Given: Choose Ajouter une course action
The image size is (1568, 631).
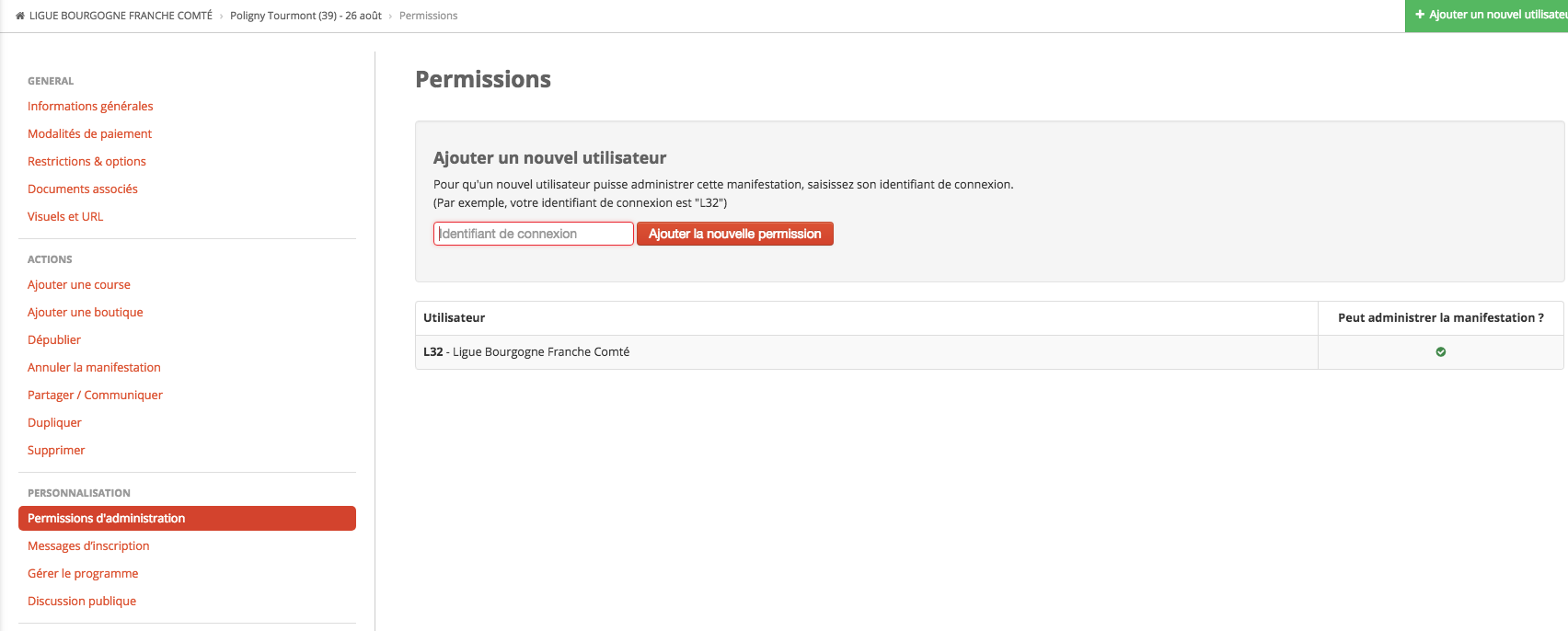Looking at the screenshot, I should [79, 284].
